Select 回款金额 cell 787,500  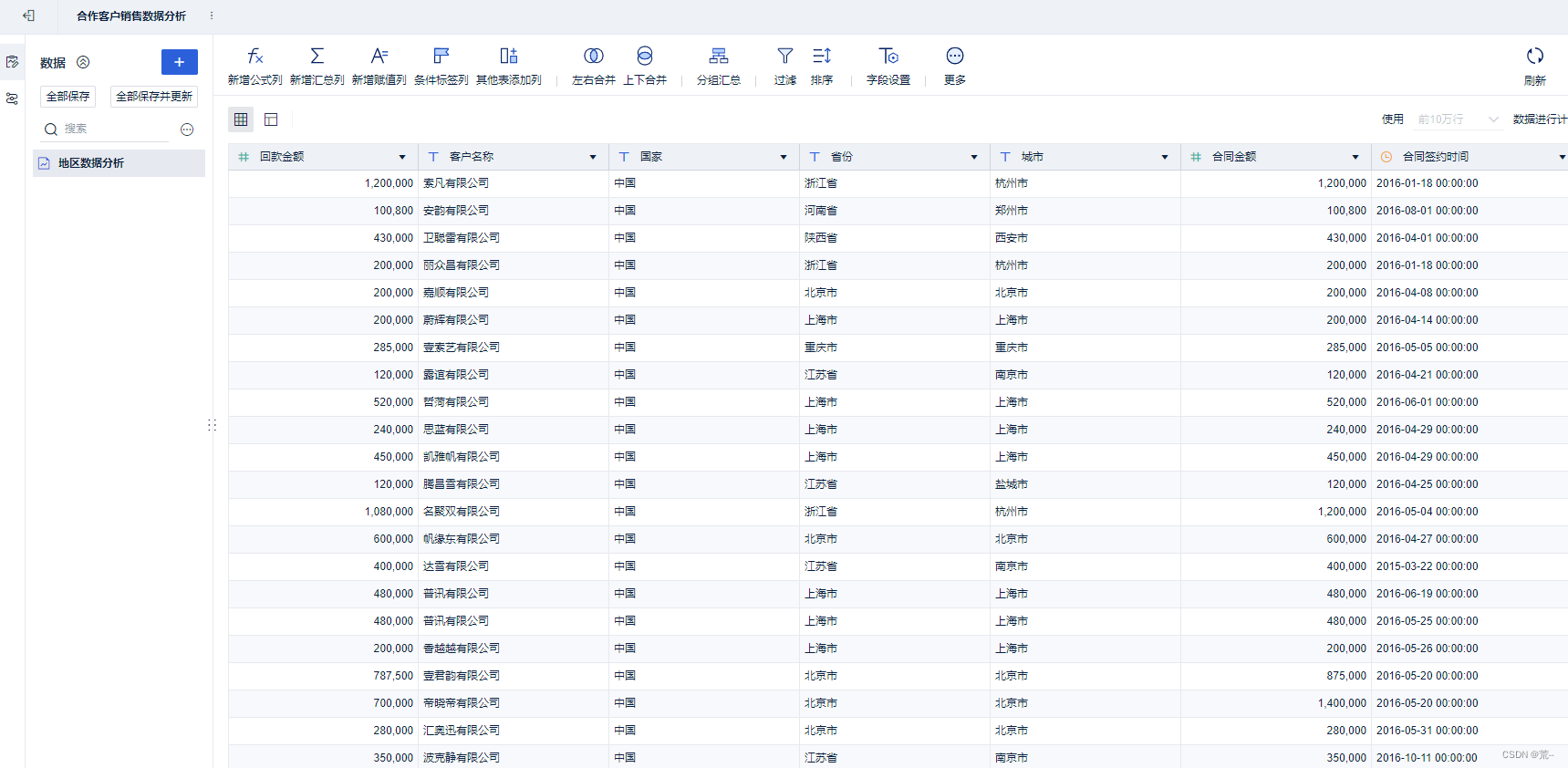(323, 676)
